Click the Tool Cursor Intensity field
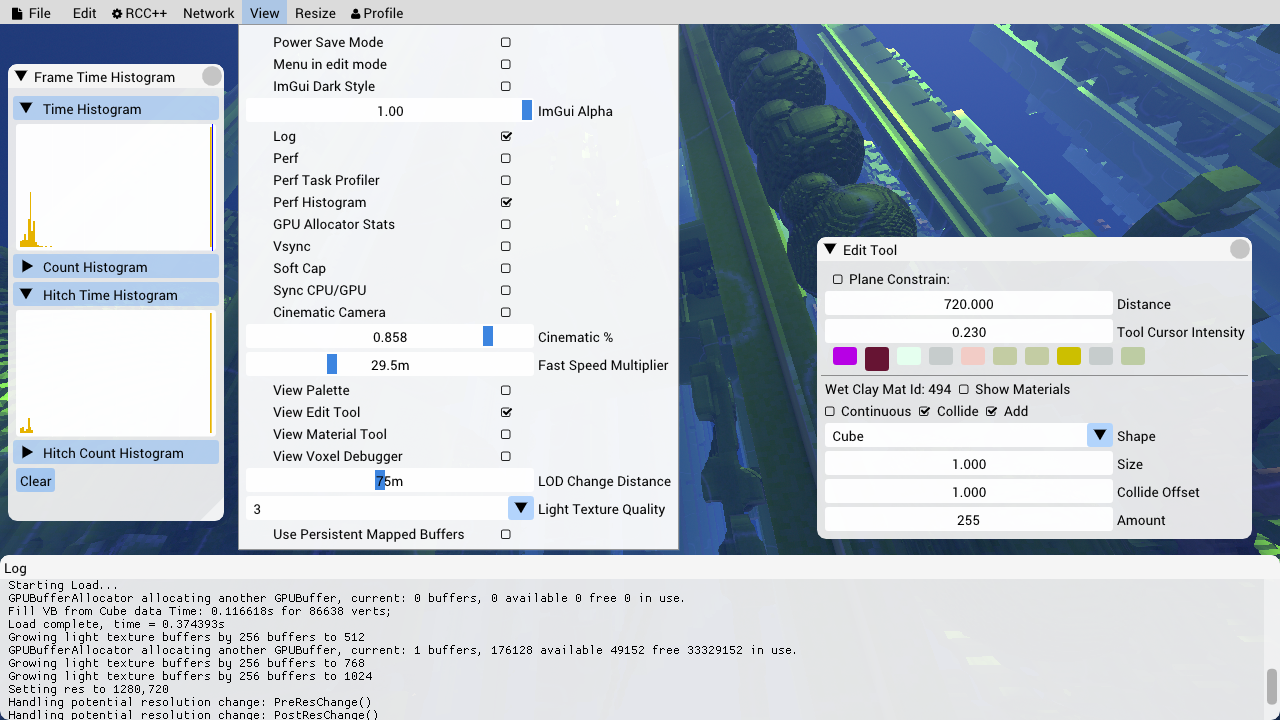Image resolution: width=1280 pixels, height=720 pixels. point(968,332)
